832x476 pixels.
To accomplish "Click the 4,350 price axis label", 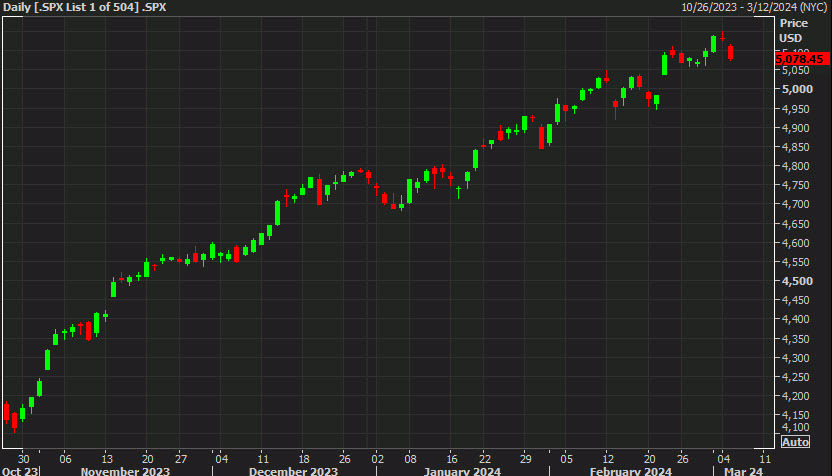I will tap(795, 339).
